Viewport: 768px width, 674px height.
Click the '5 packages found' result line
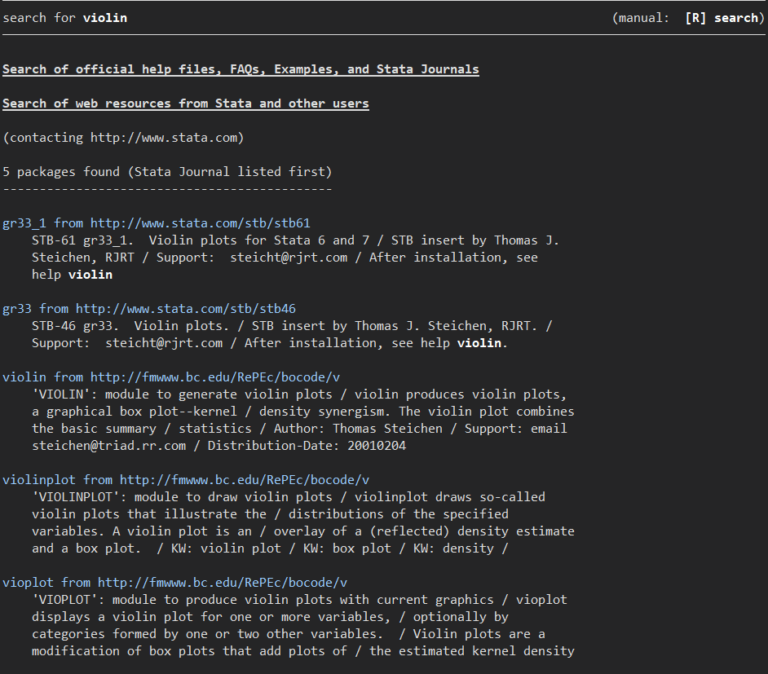tap(167, 171)
